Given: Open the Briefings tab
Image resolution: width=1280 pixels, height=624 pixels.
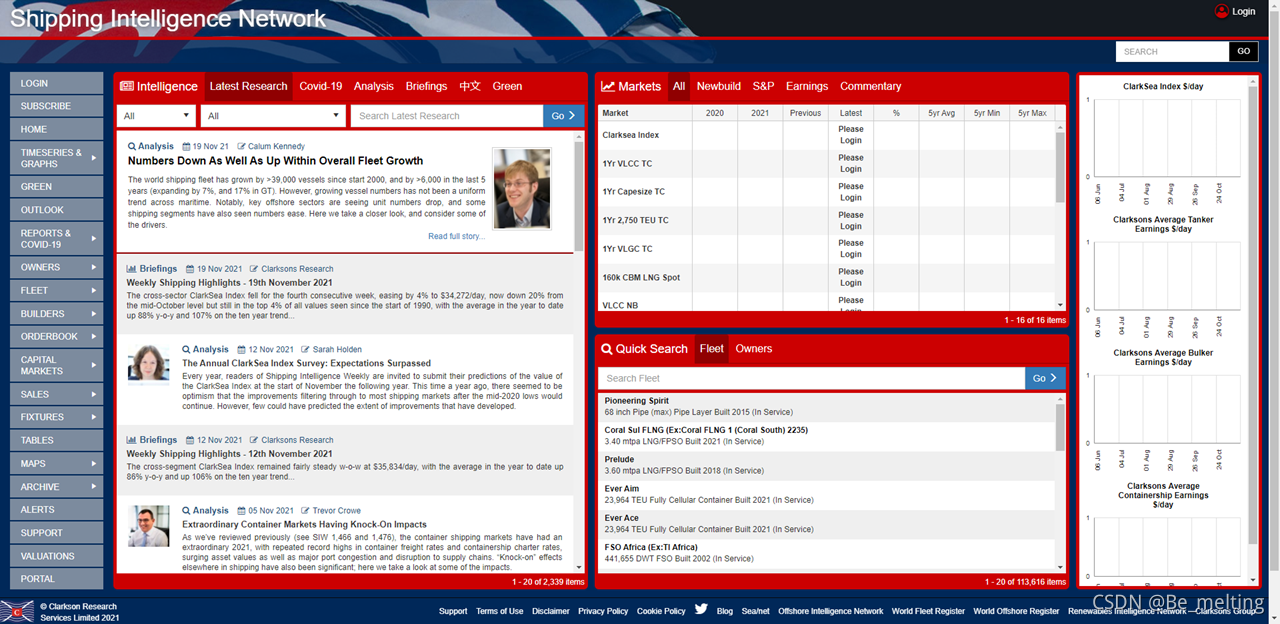Looking at the screenshot, I should pos(426,86).
